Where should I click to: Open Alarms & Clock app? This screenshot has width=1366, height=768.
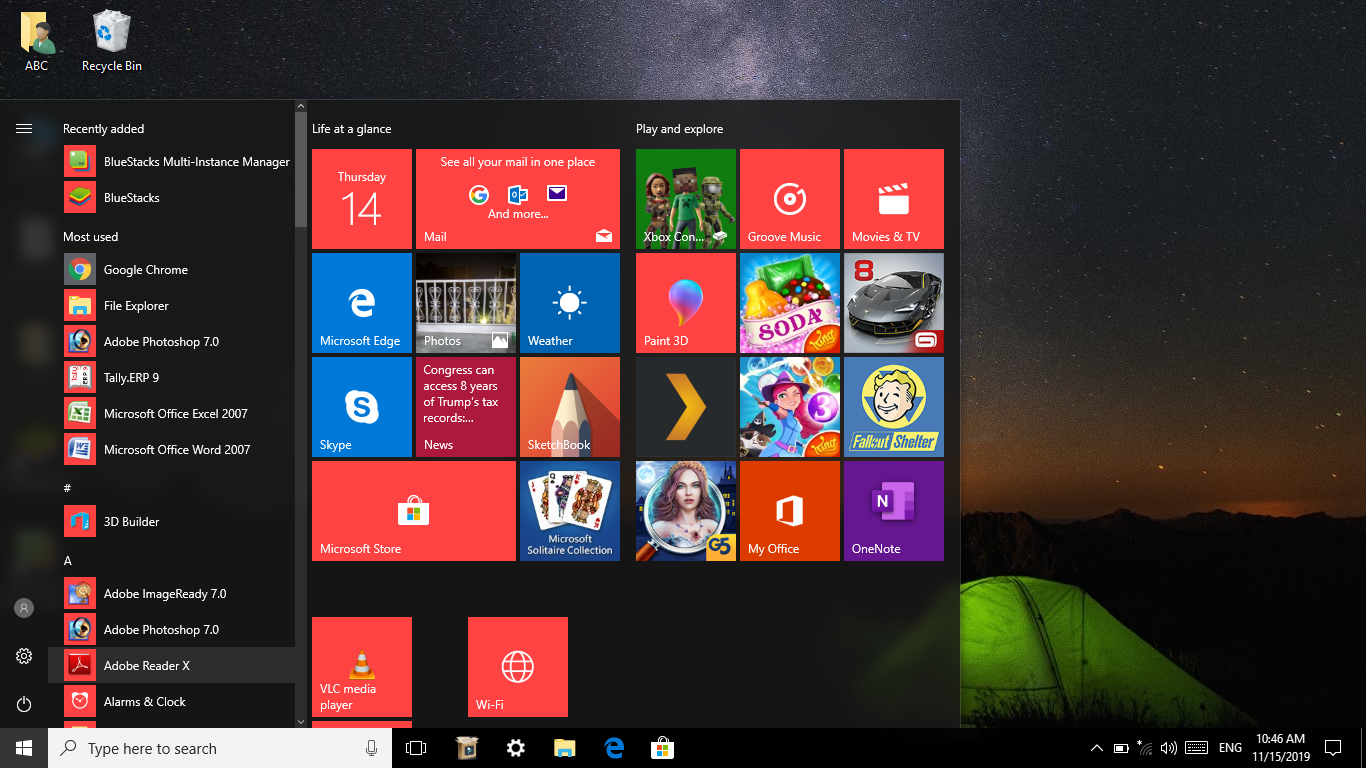[171, 702]
